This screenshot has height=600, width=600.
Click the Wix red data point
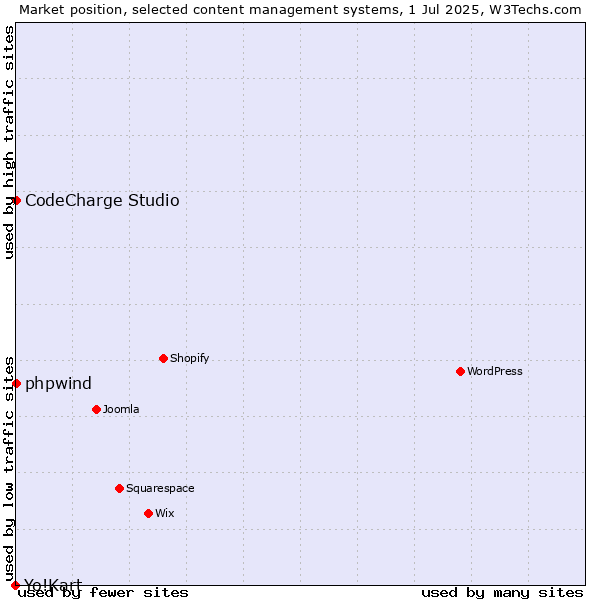pos(148,514)
